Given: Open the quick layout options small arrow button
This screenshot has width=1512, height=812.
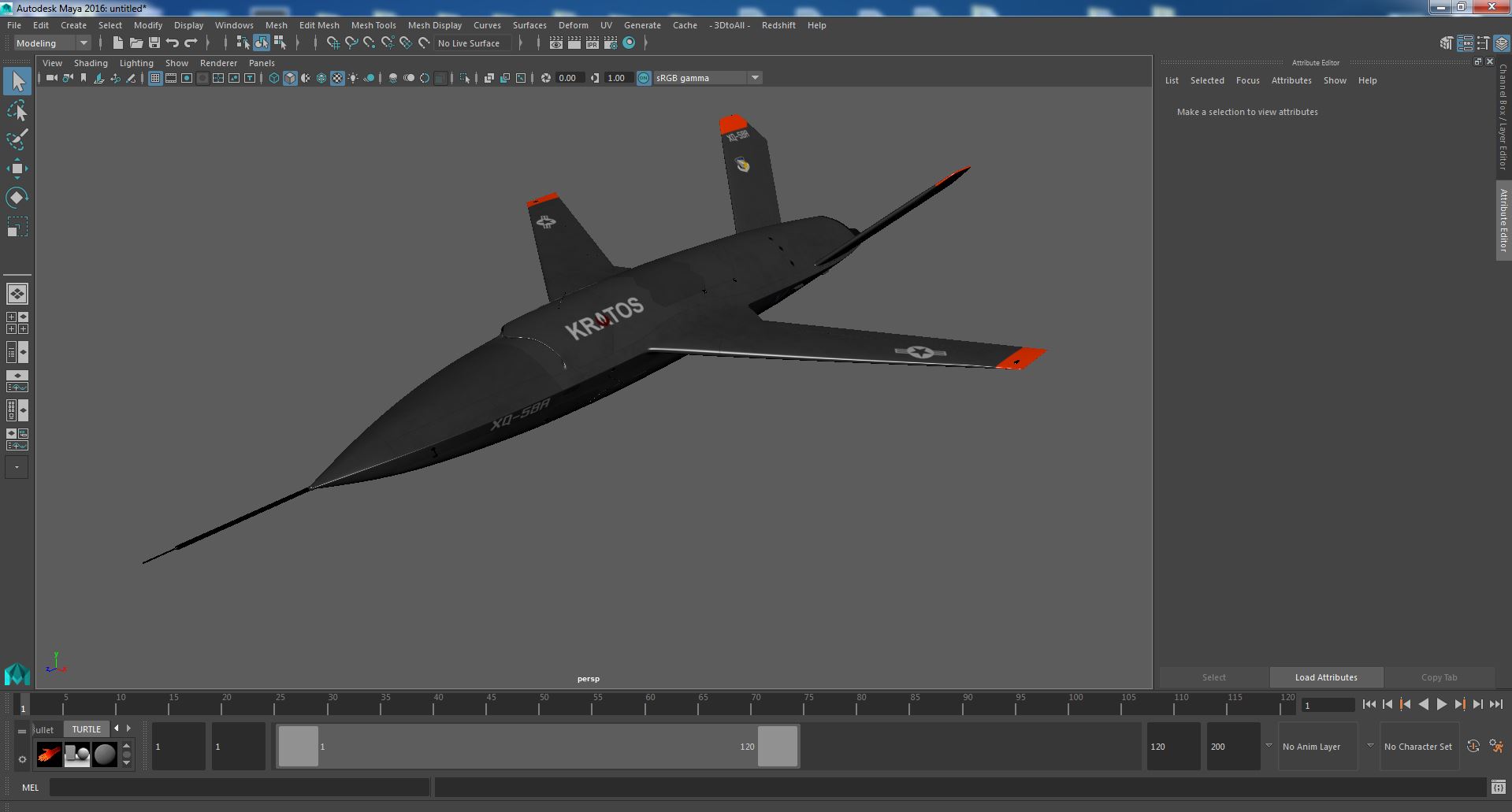Looking at the screenshot, I should (17, 467).
